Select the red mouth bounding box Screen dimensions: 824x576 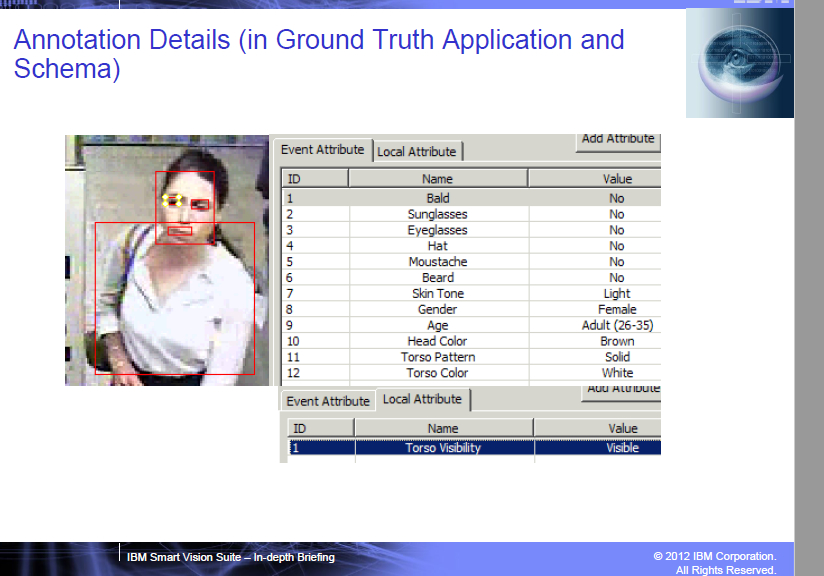click(x=180, y=231)
